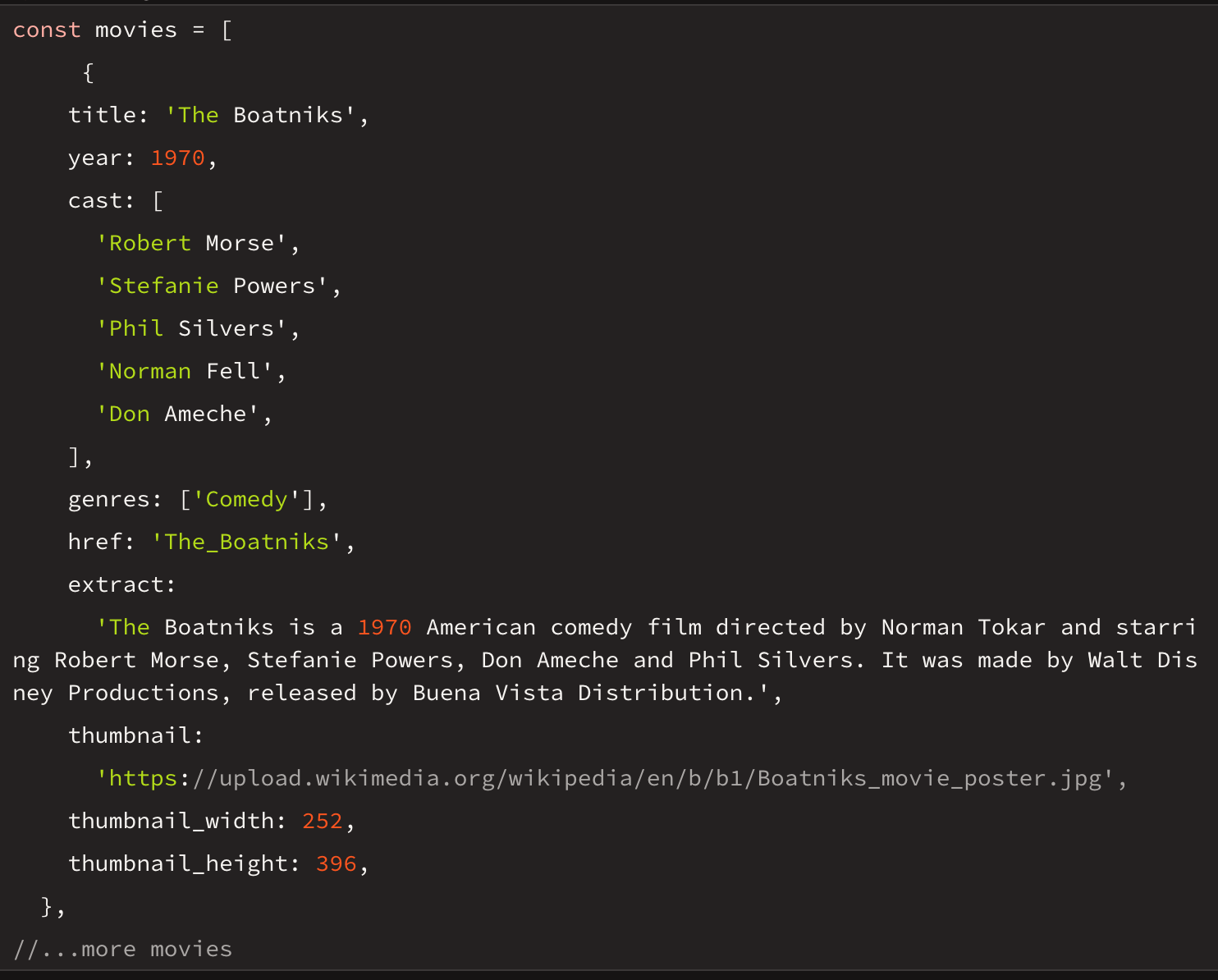
Task: Click the genre value 'Comedy'
Action: (246, 499)
